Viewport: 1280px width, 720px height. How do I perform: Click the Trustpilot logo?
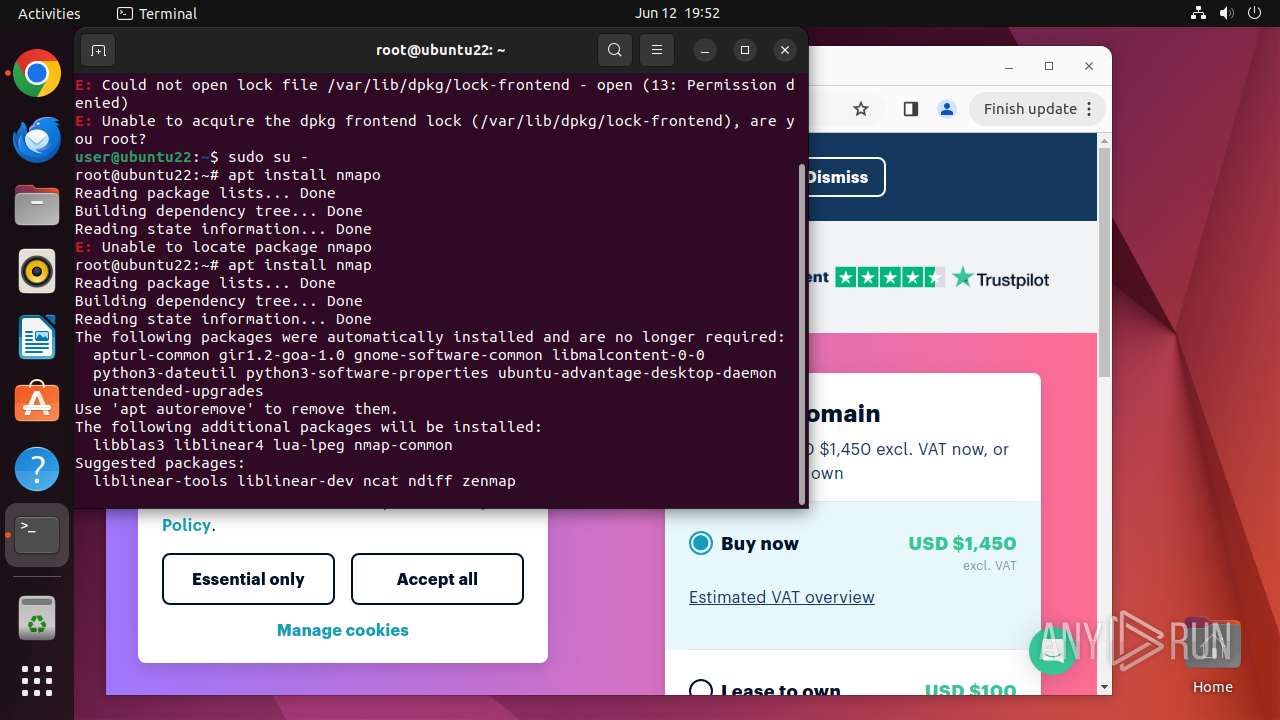tap(1000, 278)
